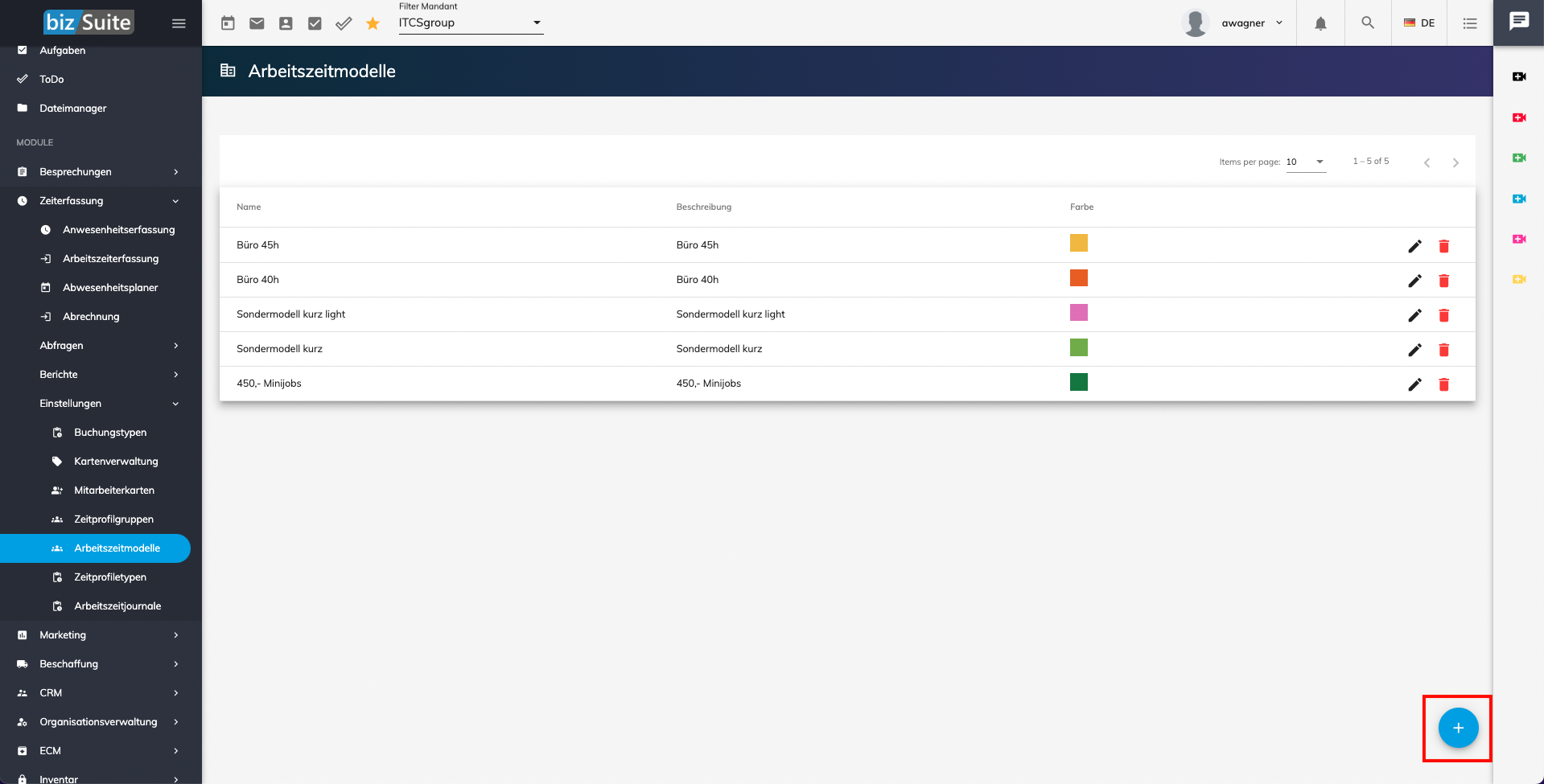The height and width of the screenshot is (784, 1544).
Task: Switch language via DE button
Action: coord(1419,23)
